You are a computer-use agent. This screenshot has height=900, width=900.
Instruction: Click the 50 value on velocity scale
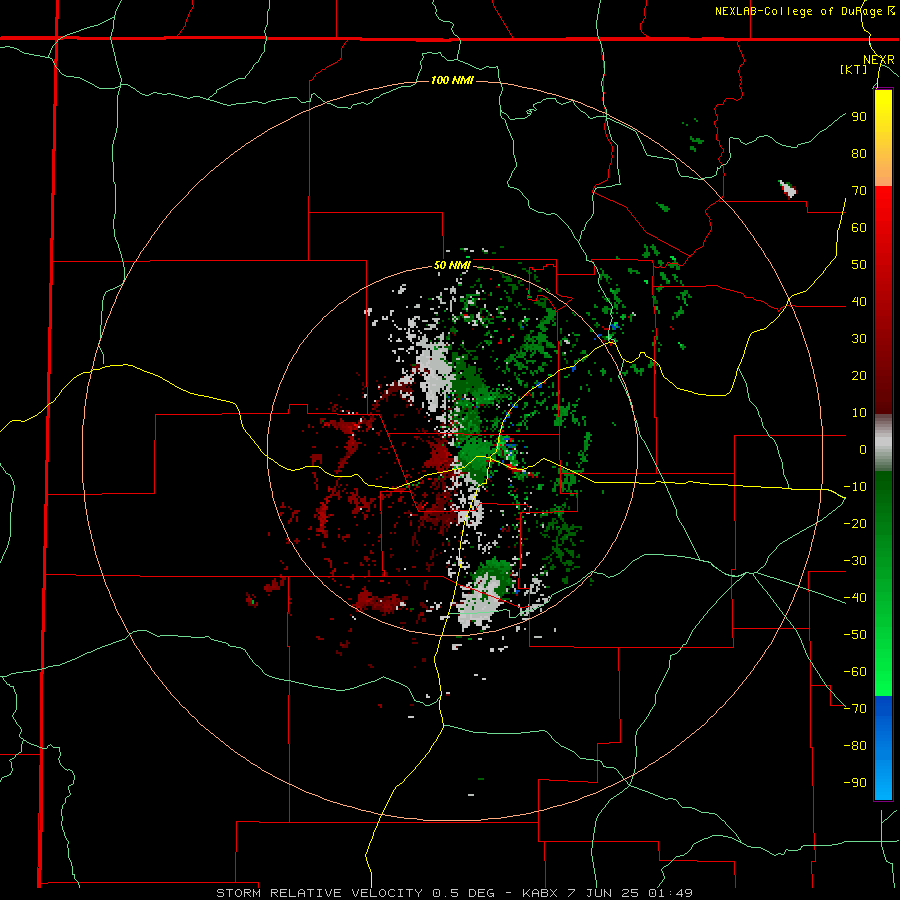(x=859, y=265)
